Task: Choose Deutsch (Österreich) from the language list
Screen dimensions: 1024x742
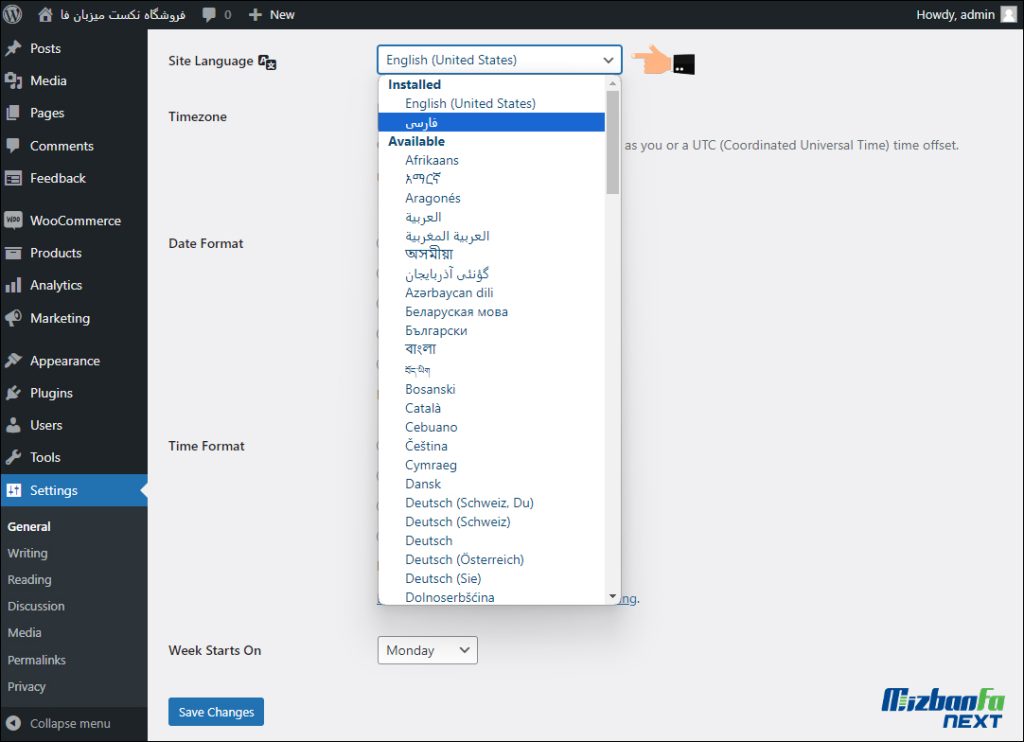Action: [x=464, y=560]
